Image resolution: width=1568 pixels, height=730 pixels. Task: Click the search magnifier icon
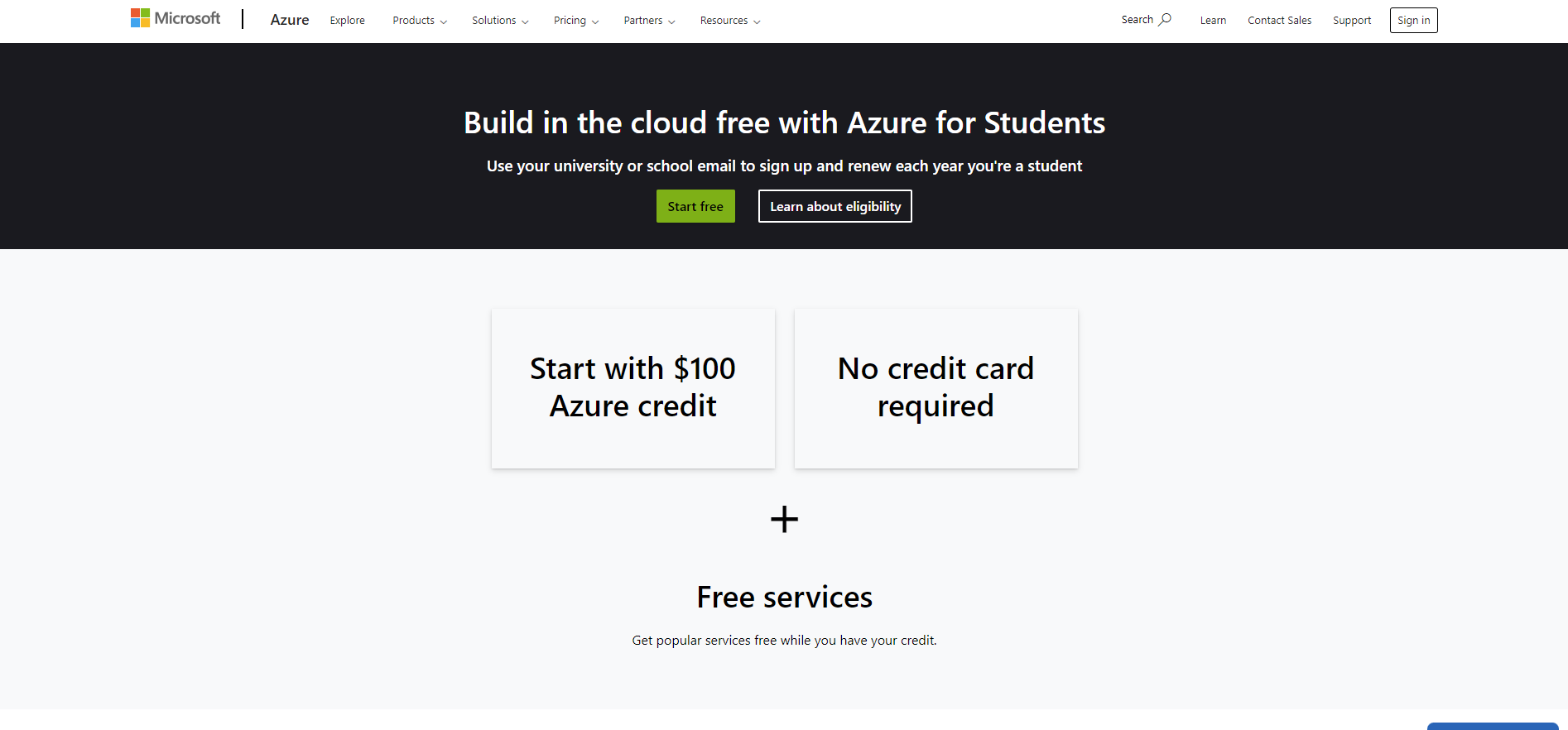1165,19
